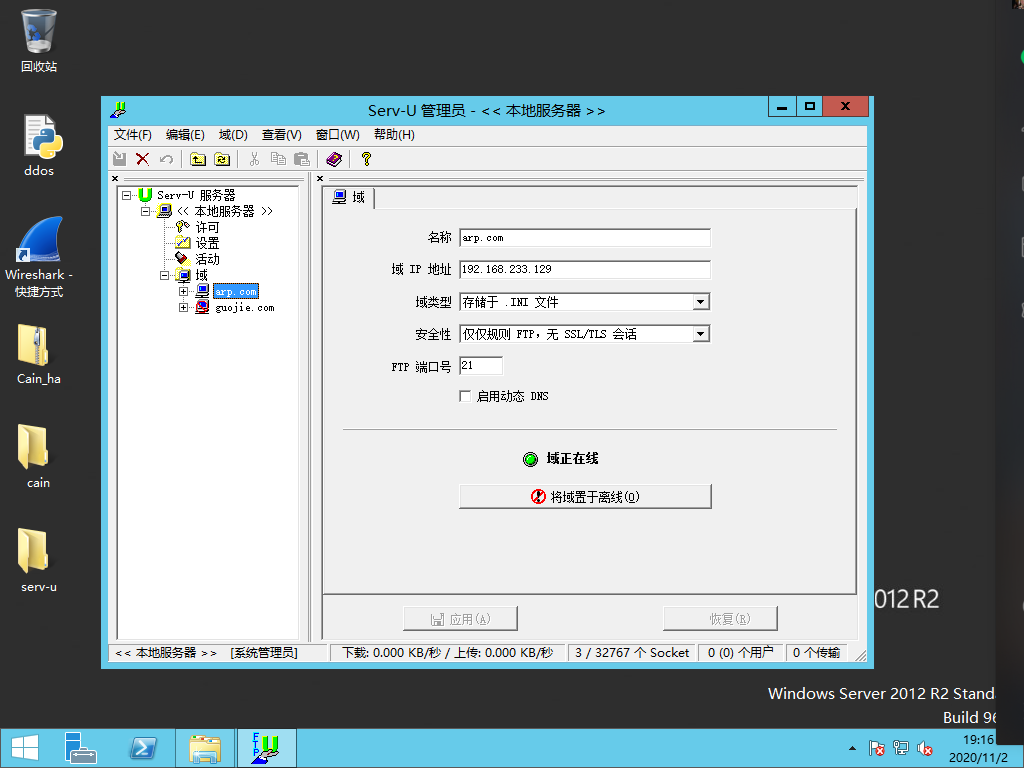
Task: Open the 编辑(E) menu
Action: click(185, 135)
